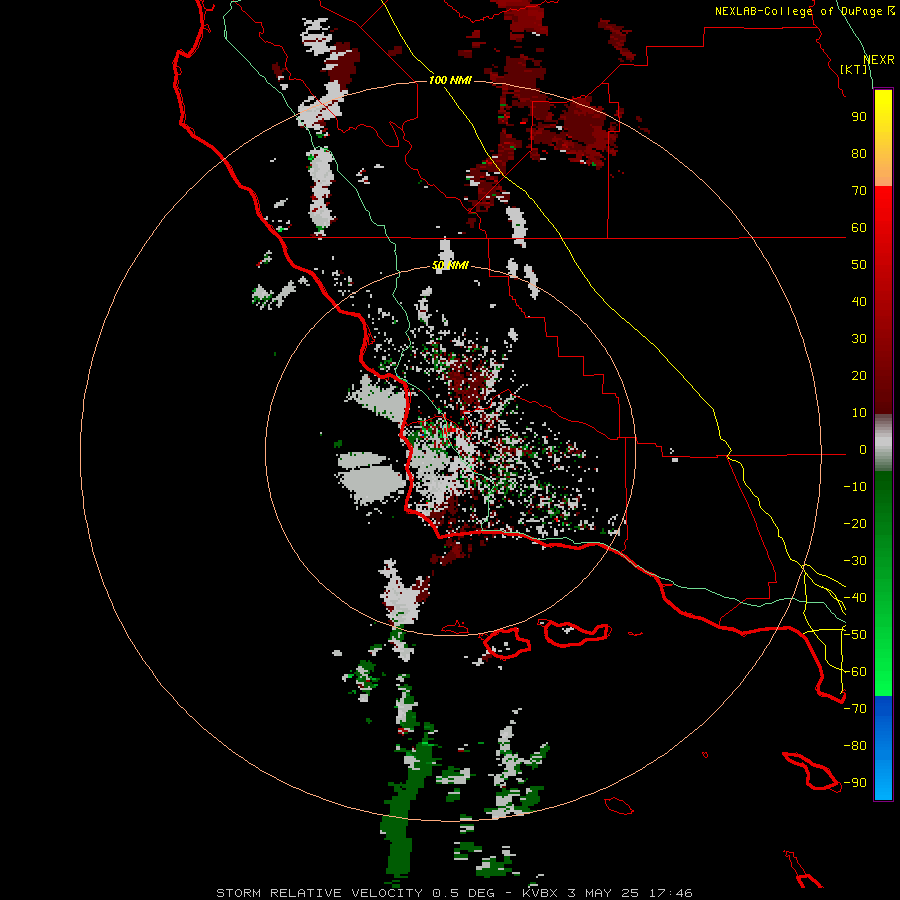
Task: Select the -70 knot scale label
Action: tap(855, 709)
